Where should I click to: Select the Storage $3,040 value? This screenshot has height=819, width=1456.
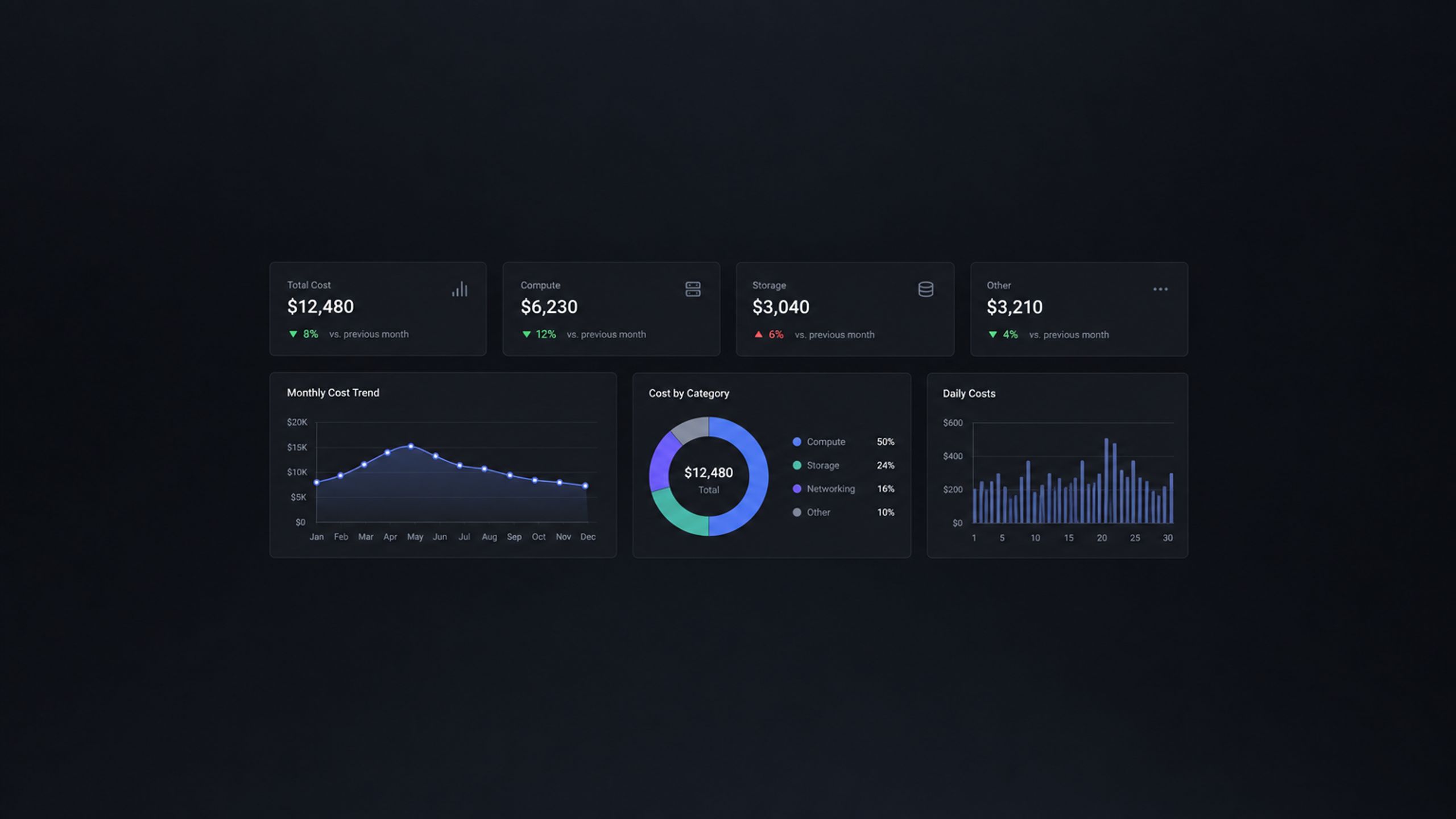pos(781,307)
